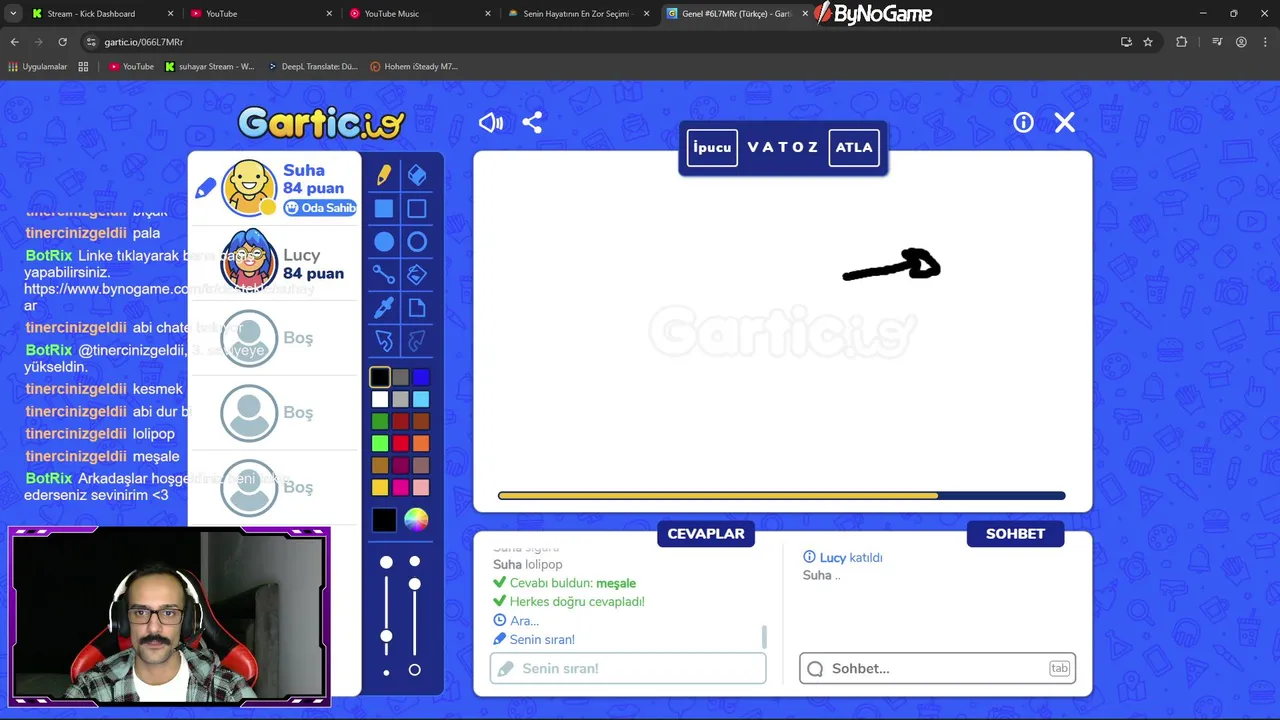The image size is (1280, 720).
Task: Open the SOHBET chat panel header
Action: tap(1015, 534)
